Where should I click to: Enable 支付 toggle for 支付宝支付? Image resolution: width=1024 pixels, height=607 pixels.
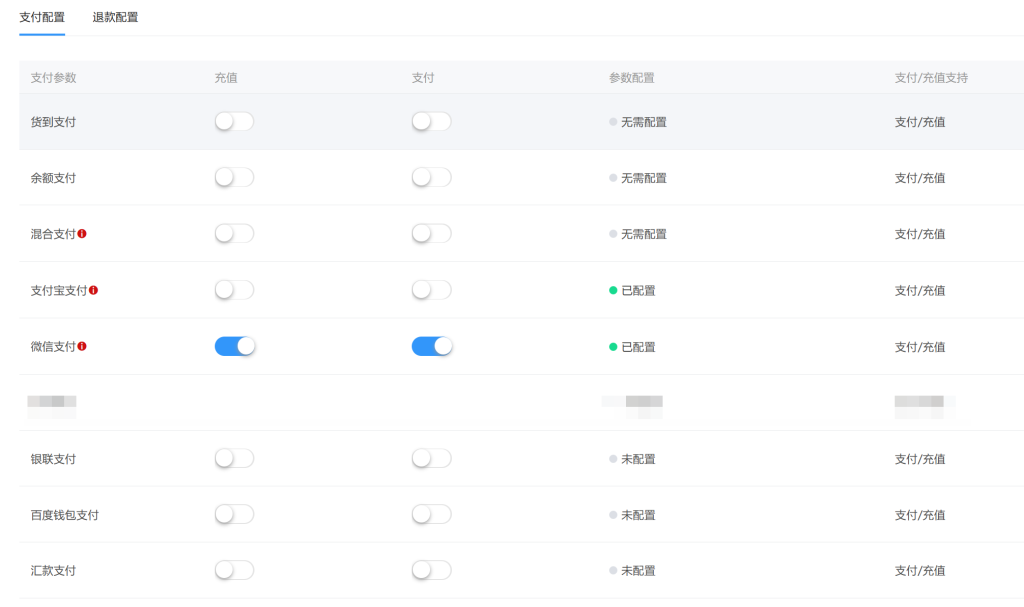tap(431, 290)
